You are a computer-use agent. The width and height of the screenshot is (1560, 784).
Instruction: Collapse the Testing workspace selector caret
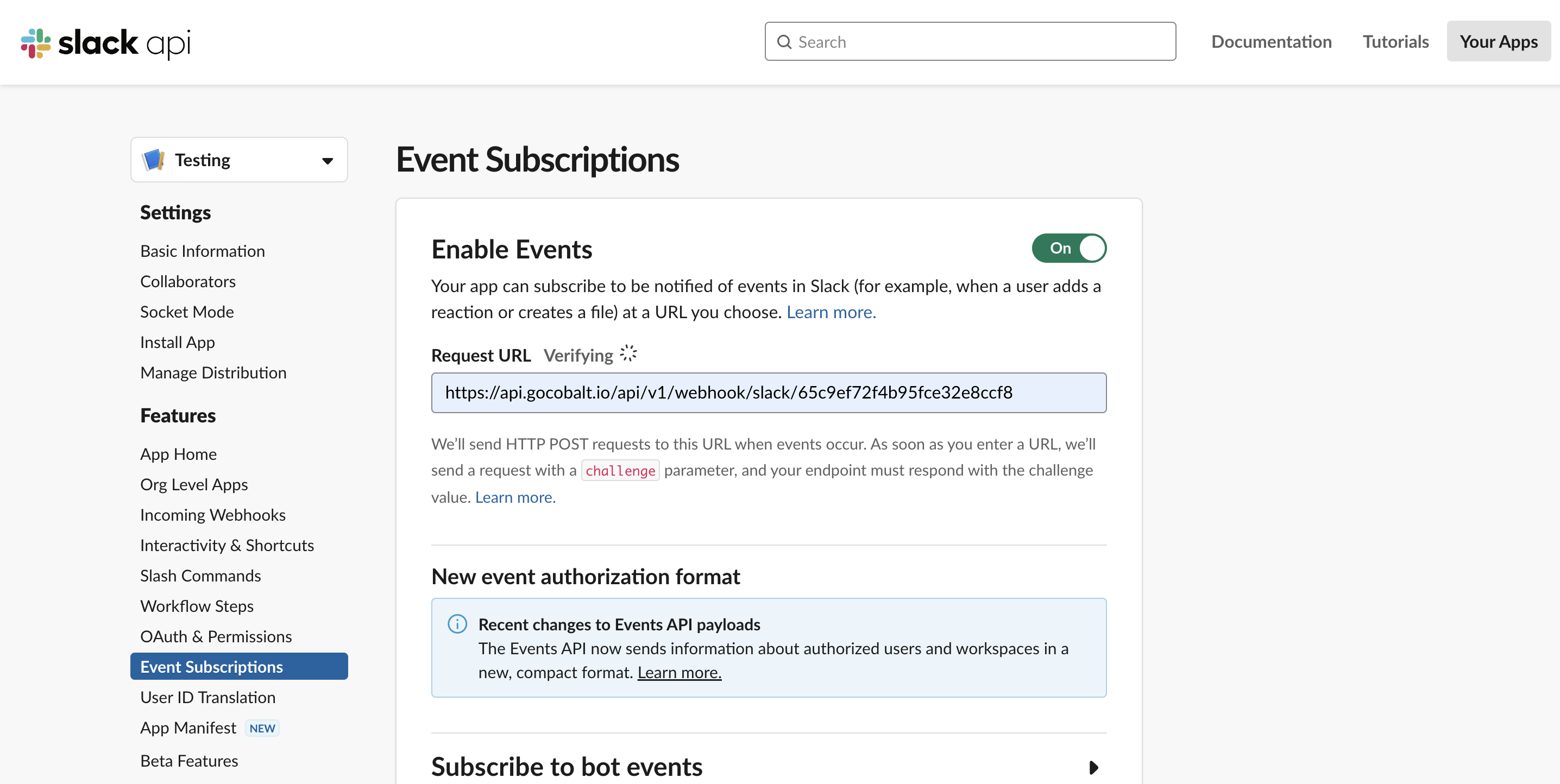tap(326, 160)
